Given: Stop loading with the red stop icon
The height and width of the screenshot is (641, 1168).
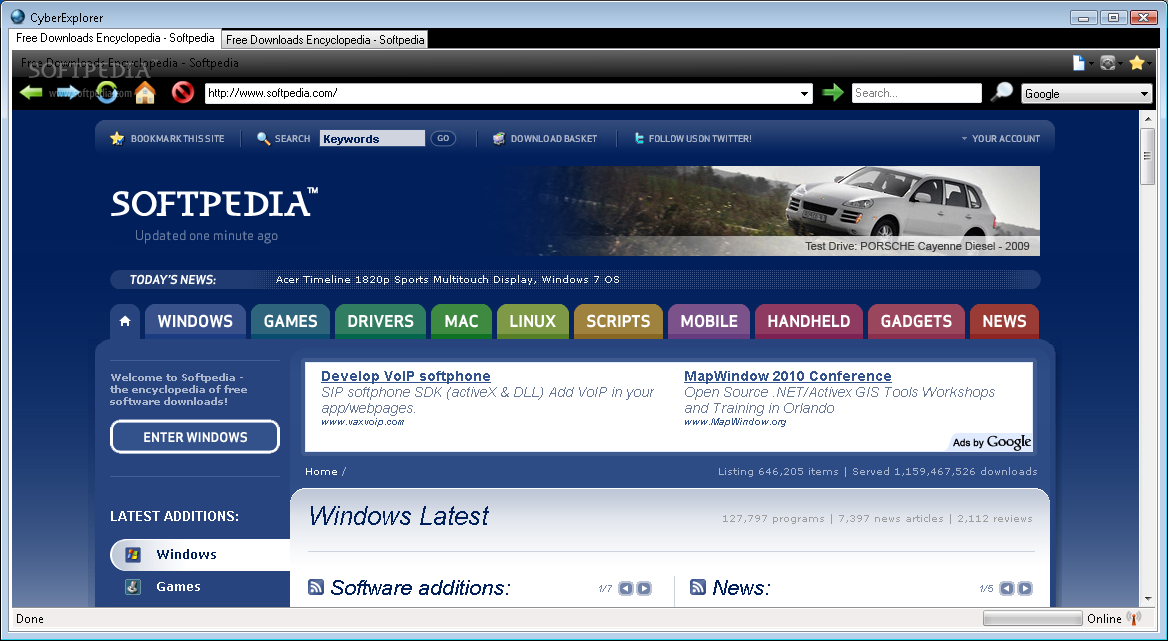Looking at the screenshot, I should (182, 92).
